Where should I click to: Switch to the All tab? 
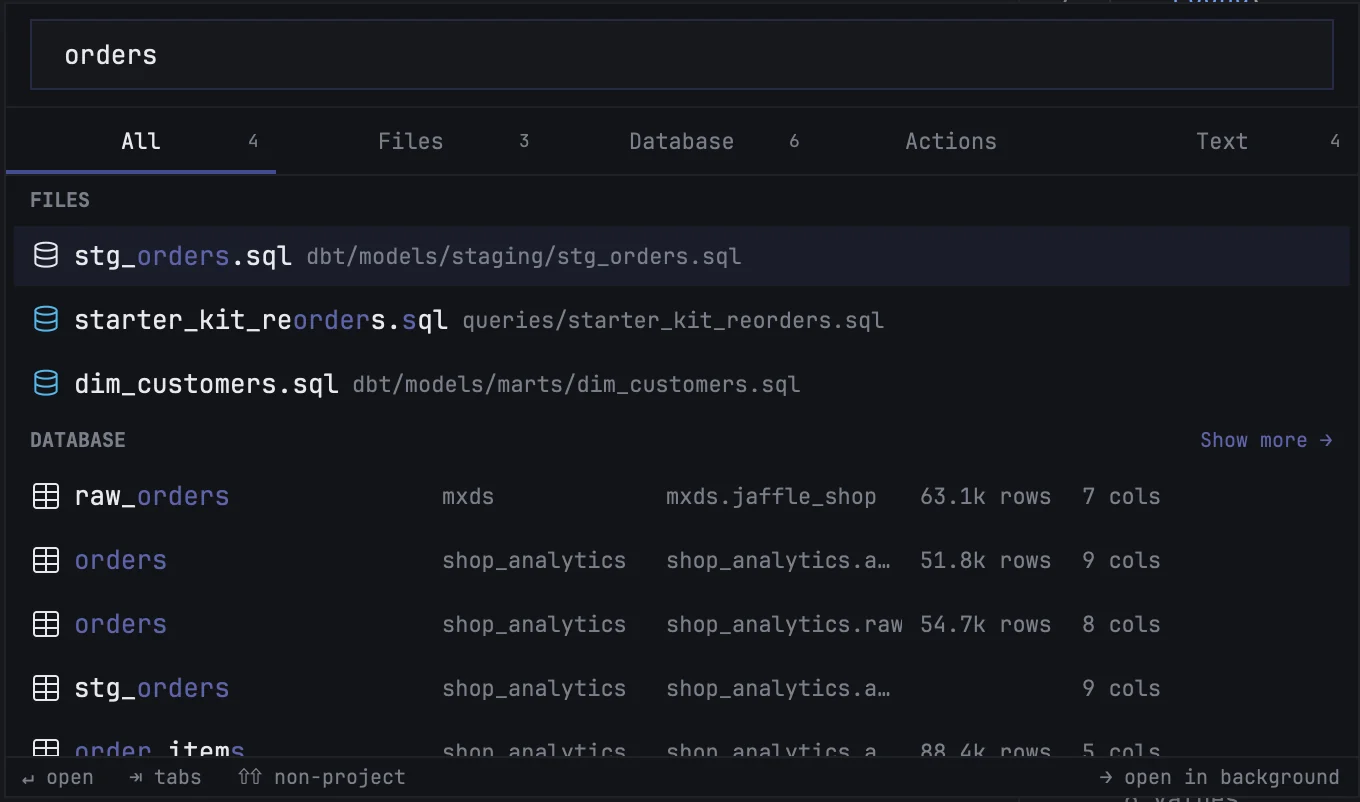(141, 141)
